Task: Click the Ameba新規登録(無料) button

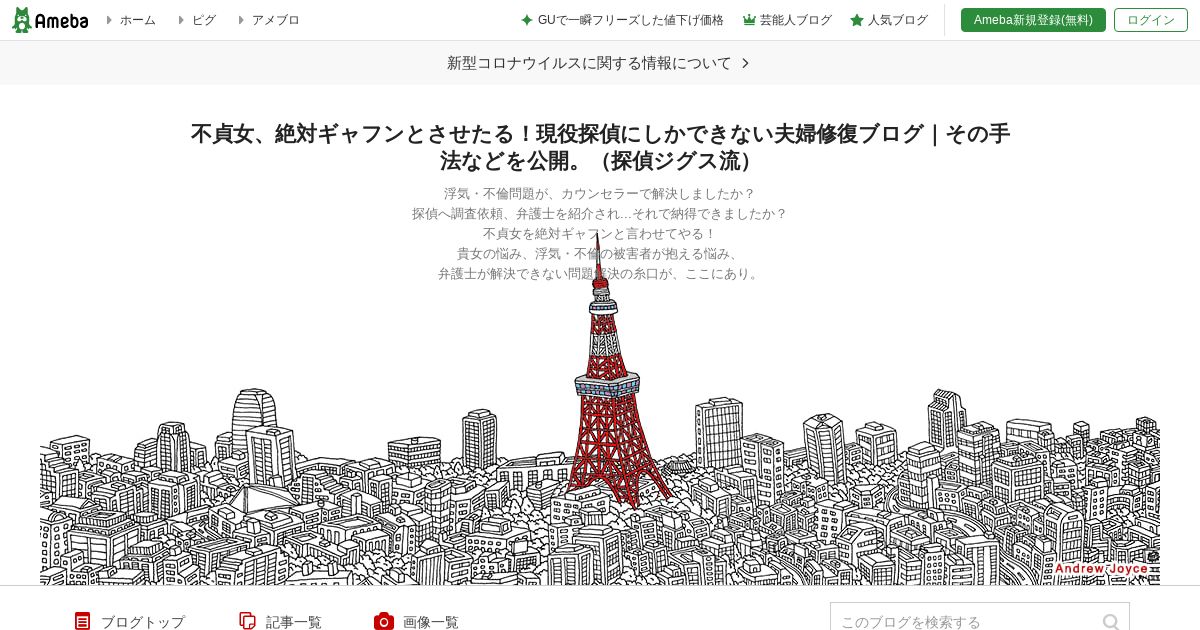Action: click(1033, 20)
